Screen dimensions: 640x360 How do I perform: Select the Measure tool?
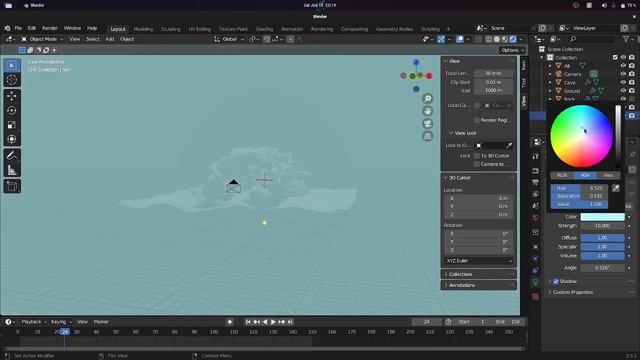pyautogui.click(x=12, y=170)
